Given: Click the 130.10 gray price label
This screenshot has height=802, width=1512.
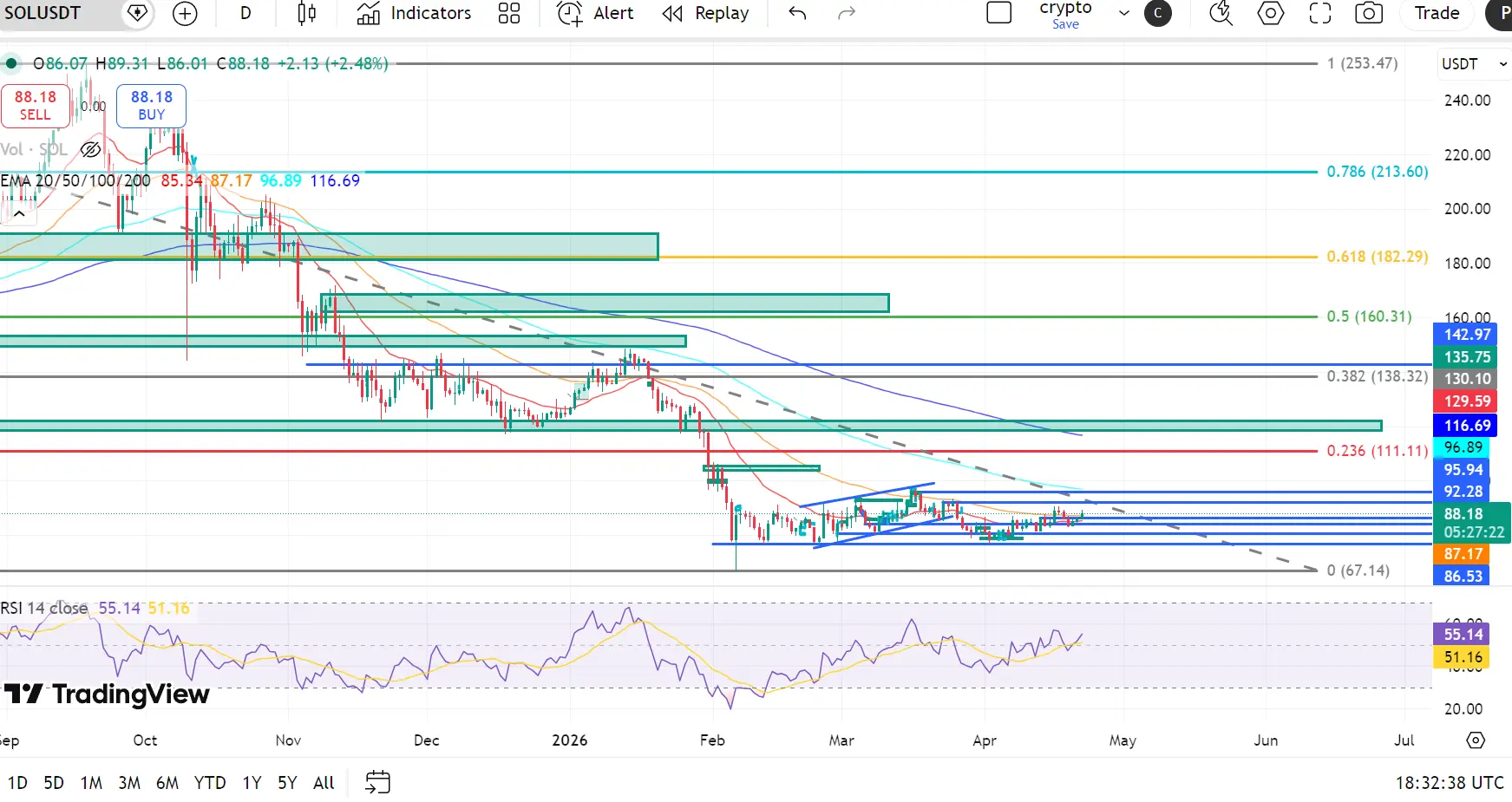Looking at the screenshot, I should tap(1465, 379).
